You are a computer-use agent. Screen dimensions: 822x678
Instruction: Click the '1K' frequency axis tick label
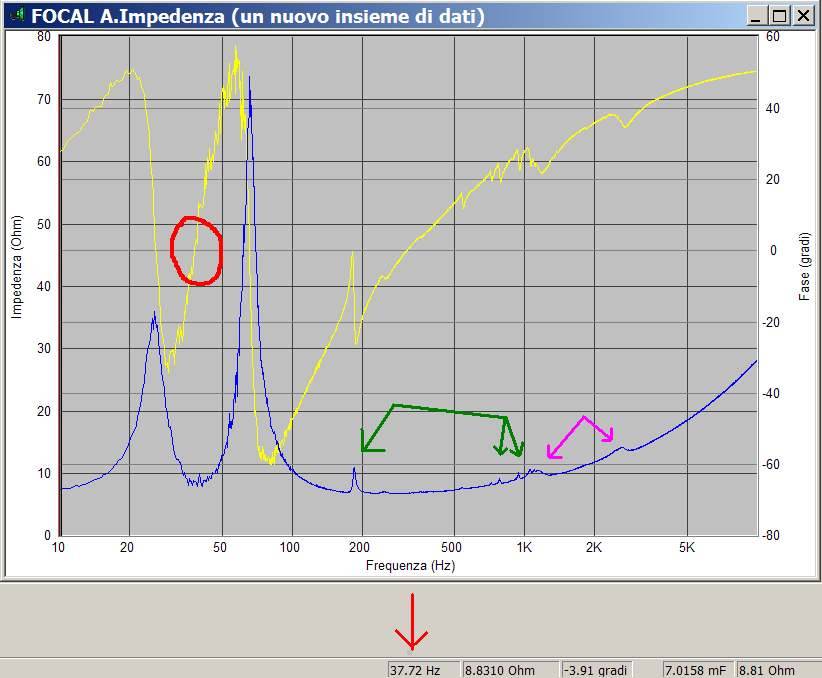click(524, 547)
